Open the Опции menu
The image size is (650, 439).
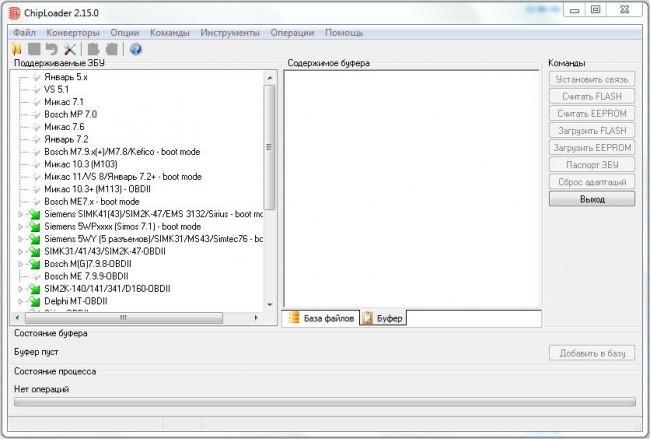125,33
